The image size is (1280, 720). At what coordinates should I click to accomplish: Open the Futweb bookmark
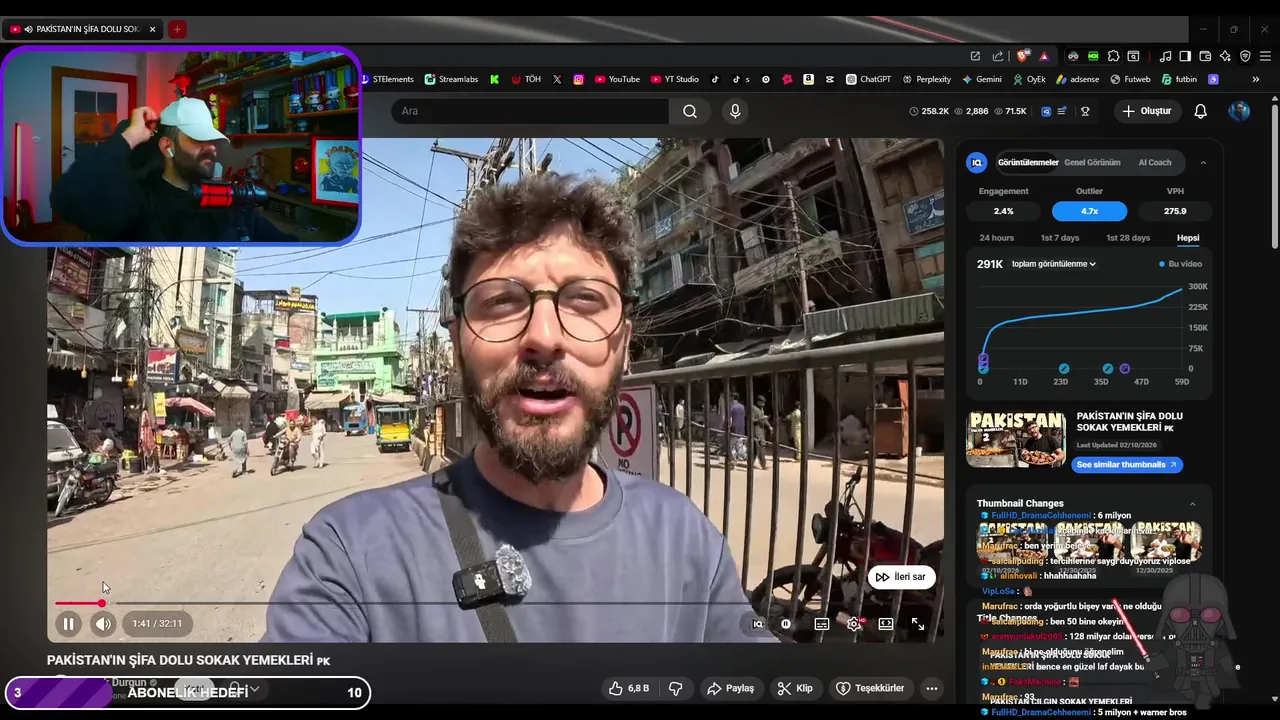click(1129, 79)
